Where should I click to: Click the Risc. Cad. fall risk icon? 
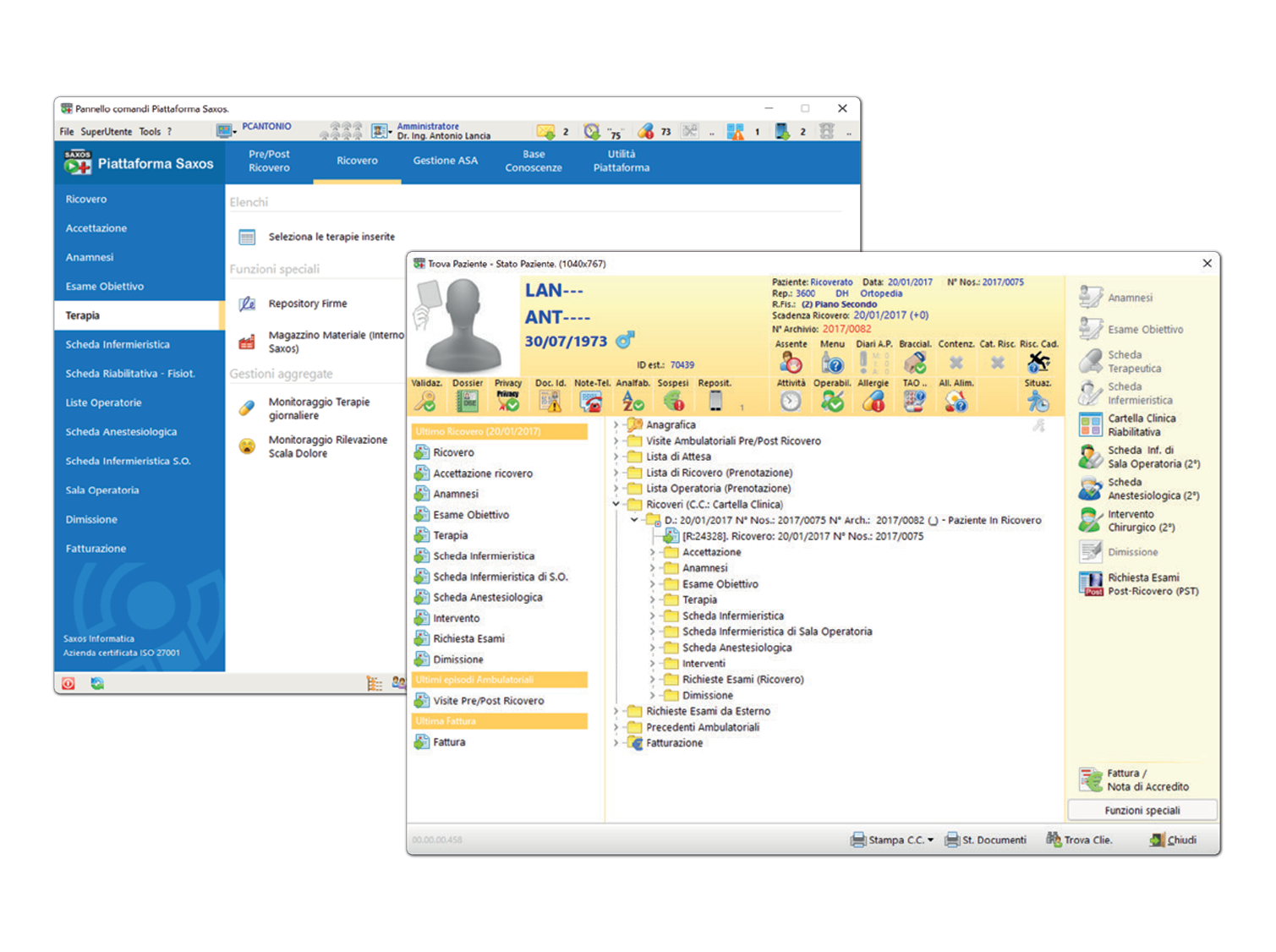[1038, 363]
